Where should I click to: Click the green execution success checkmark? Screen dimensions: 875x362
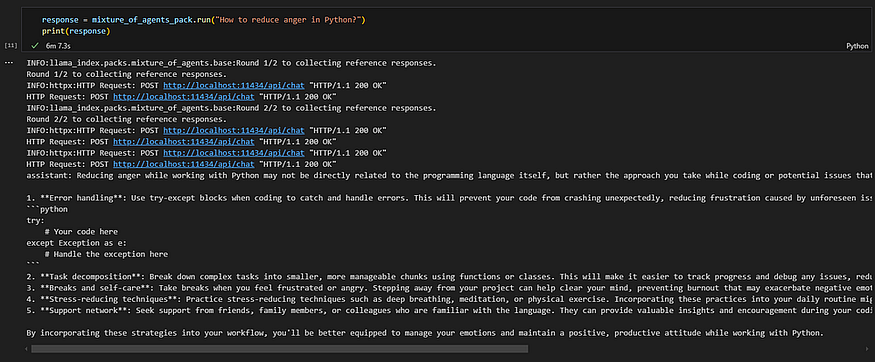[x=35, y=46]
